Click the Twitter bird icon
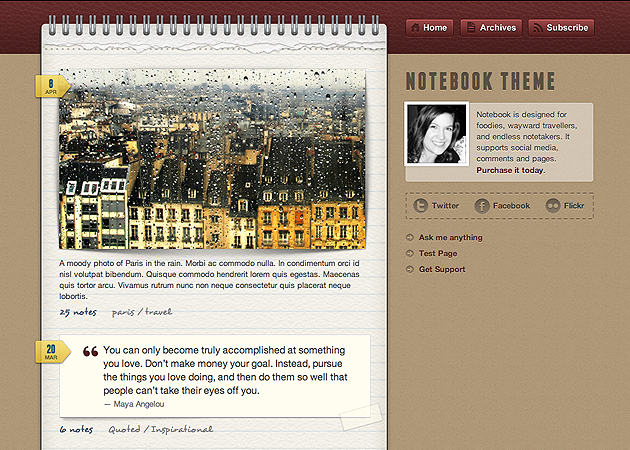 (x=421, y=206)
